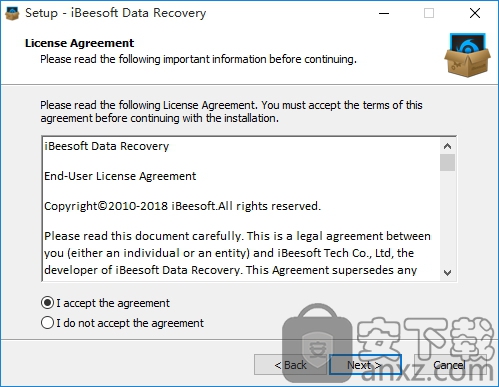Click the license text scroll-down arrow
Viewport: 499px width, 387px height.
(447, 273)
